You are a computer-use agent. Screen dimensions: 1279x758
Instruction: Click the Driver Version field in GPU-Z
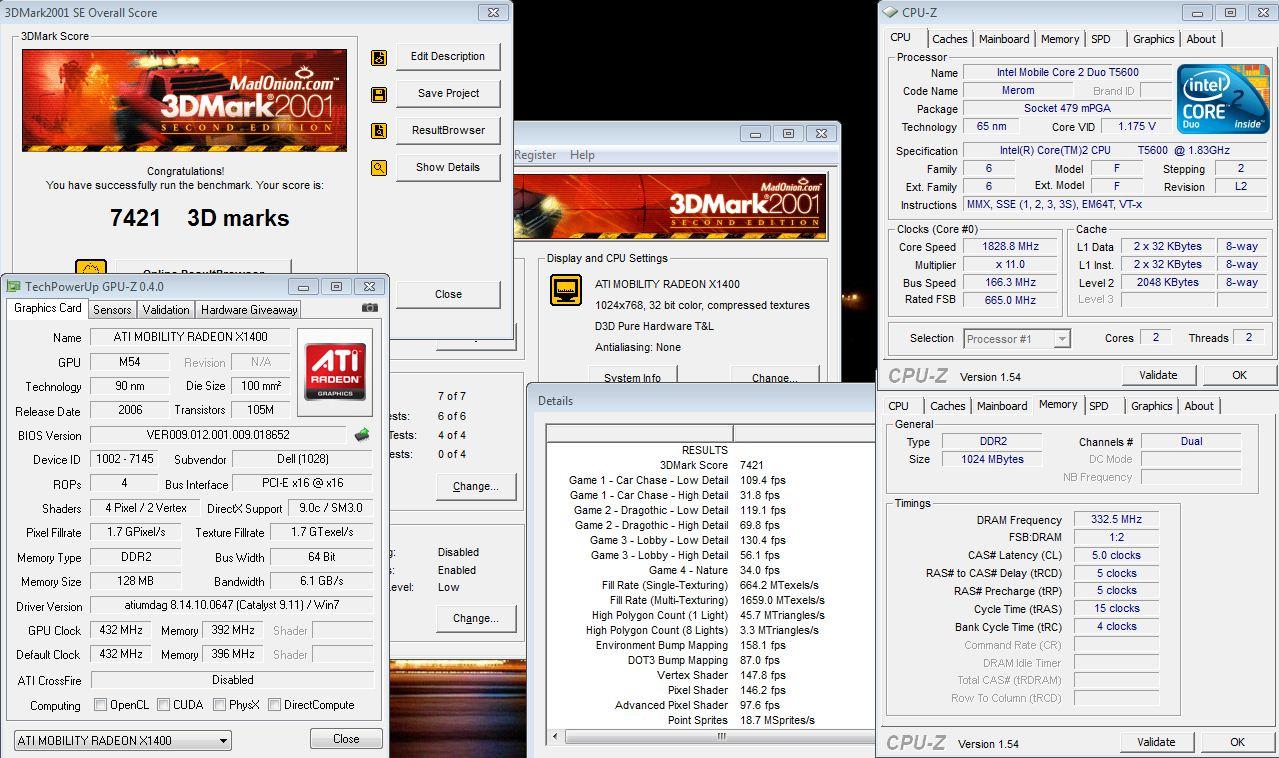coord(232,605)
